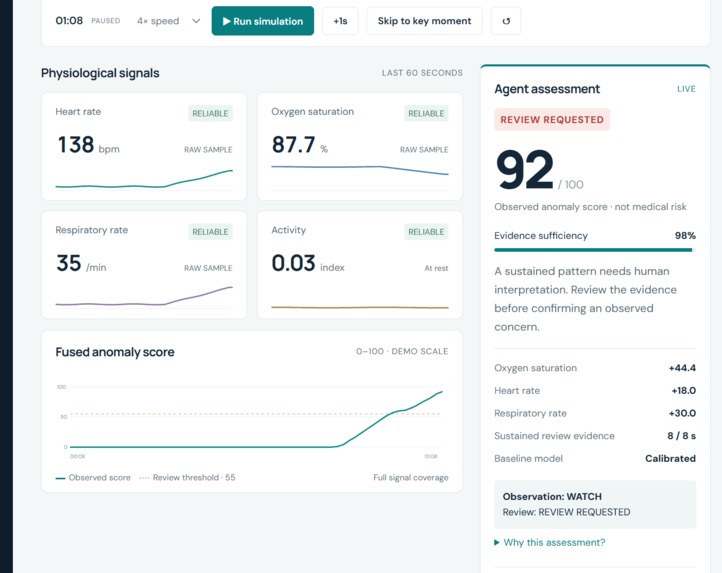The height and width of the screenshot is (573, 722).
Task: Click the Heart rate +18.0 contribution value
Action: click(683, 391)
